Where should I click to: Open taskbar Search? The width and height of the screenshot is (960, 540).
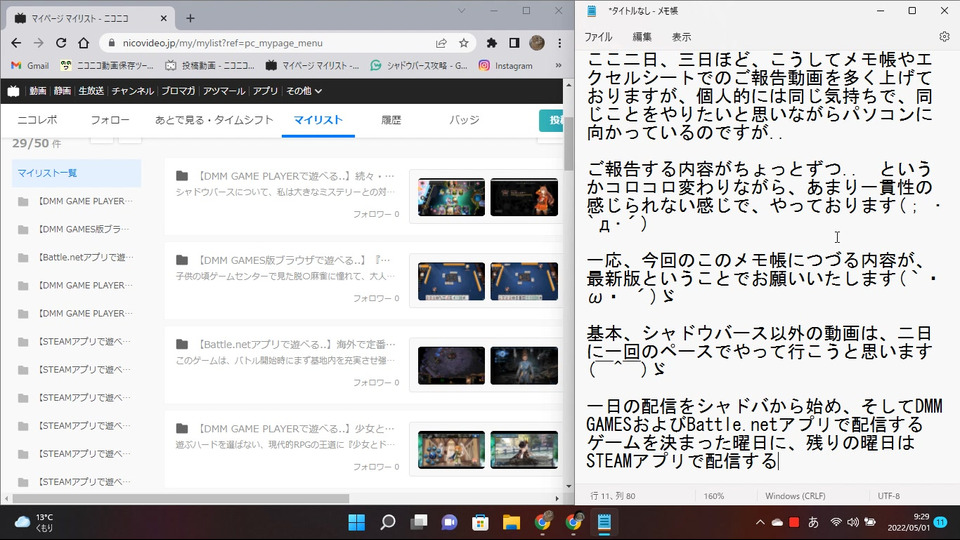(388, 522)
